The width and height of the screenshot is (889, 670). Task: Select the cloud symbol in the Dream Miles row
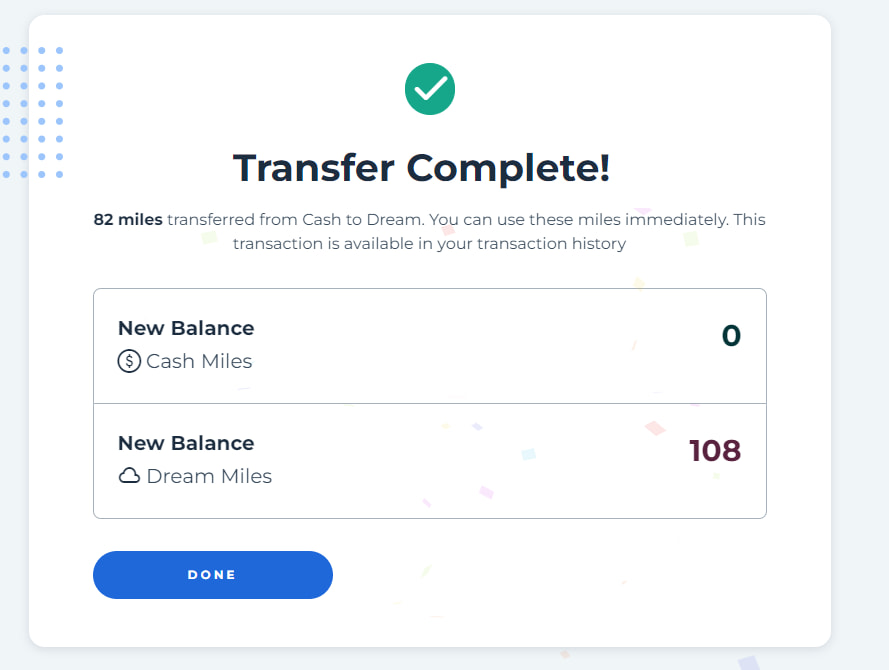tap(129, 476)
